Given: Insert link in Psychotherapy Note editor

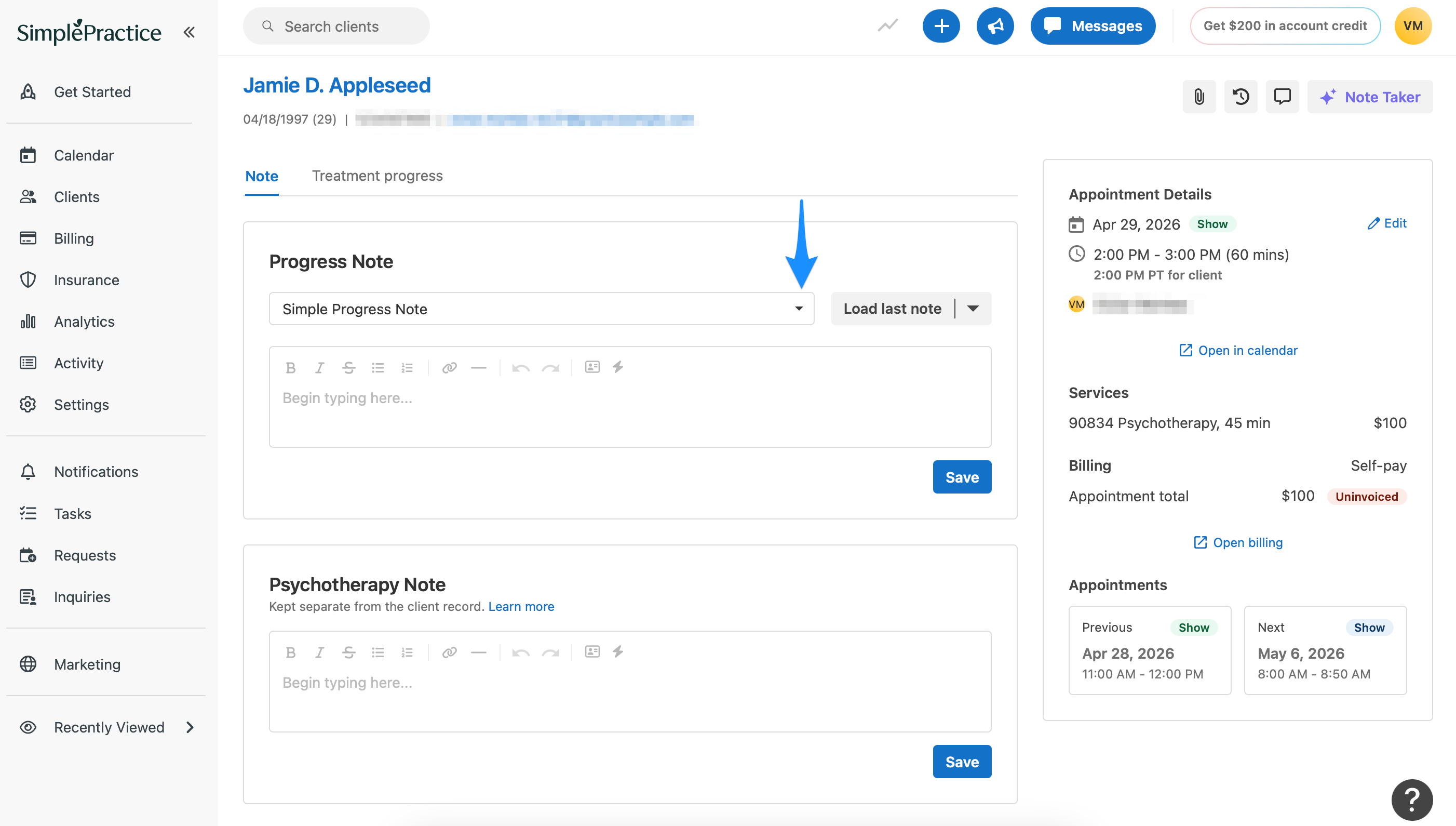Looking at the screenshot, I should tap(450, 652).
